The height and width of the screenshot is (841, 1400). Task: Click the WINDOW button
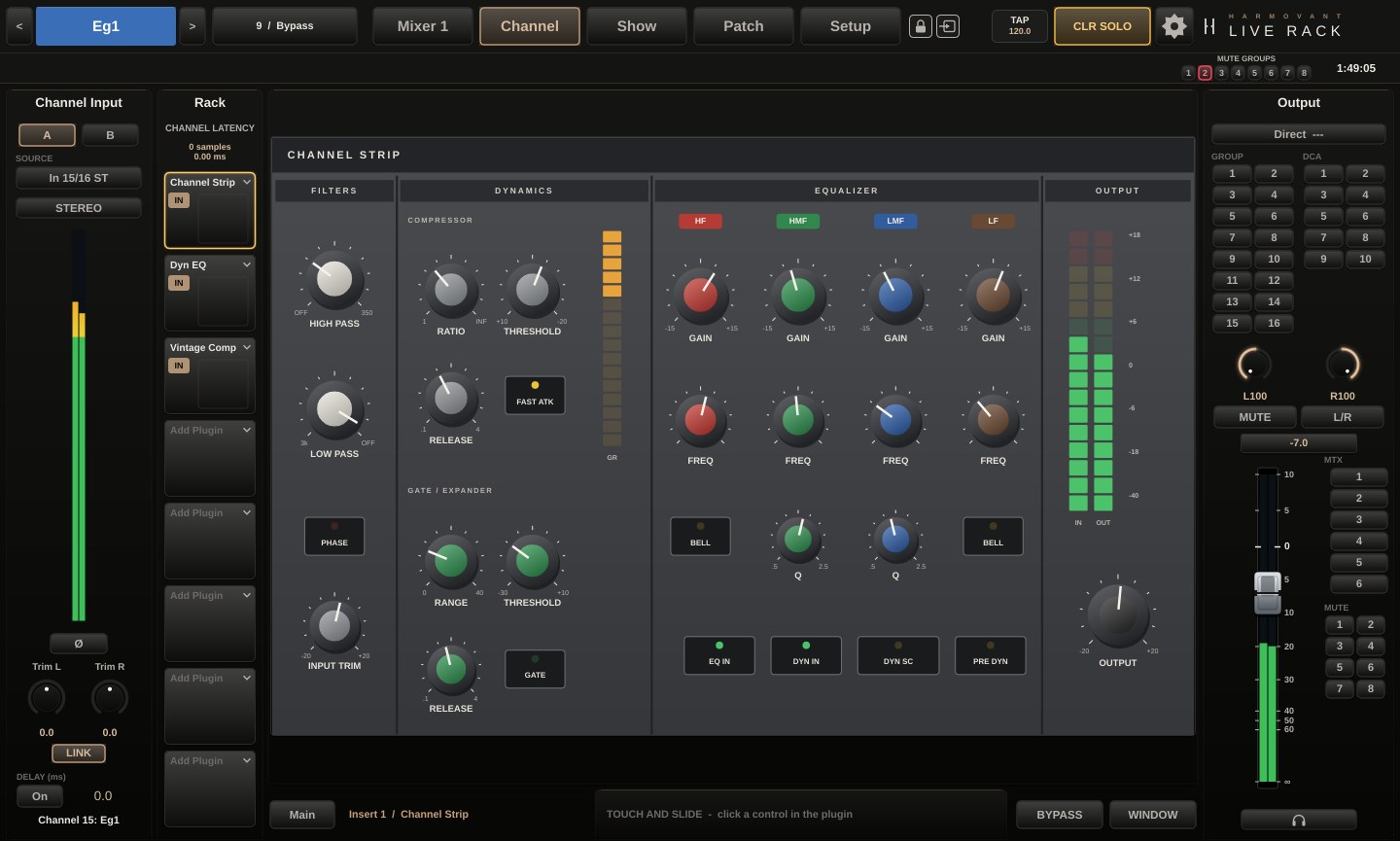click(x=1153, y=815)
